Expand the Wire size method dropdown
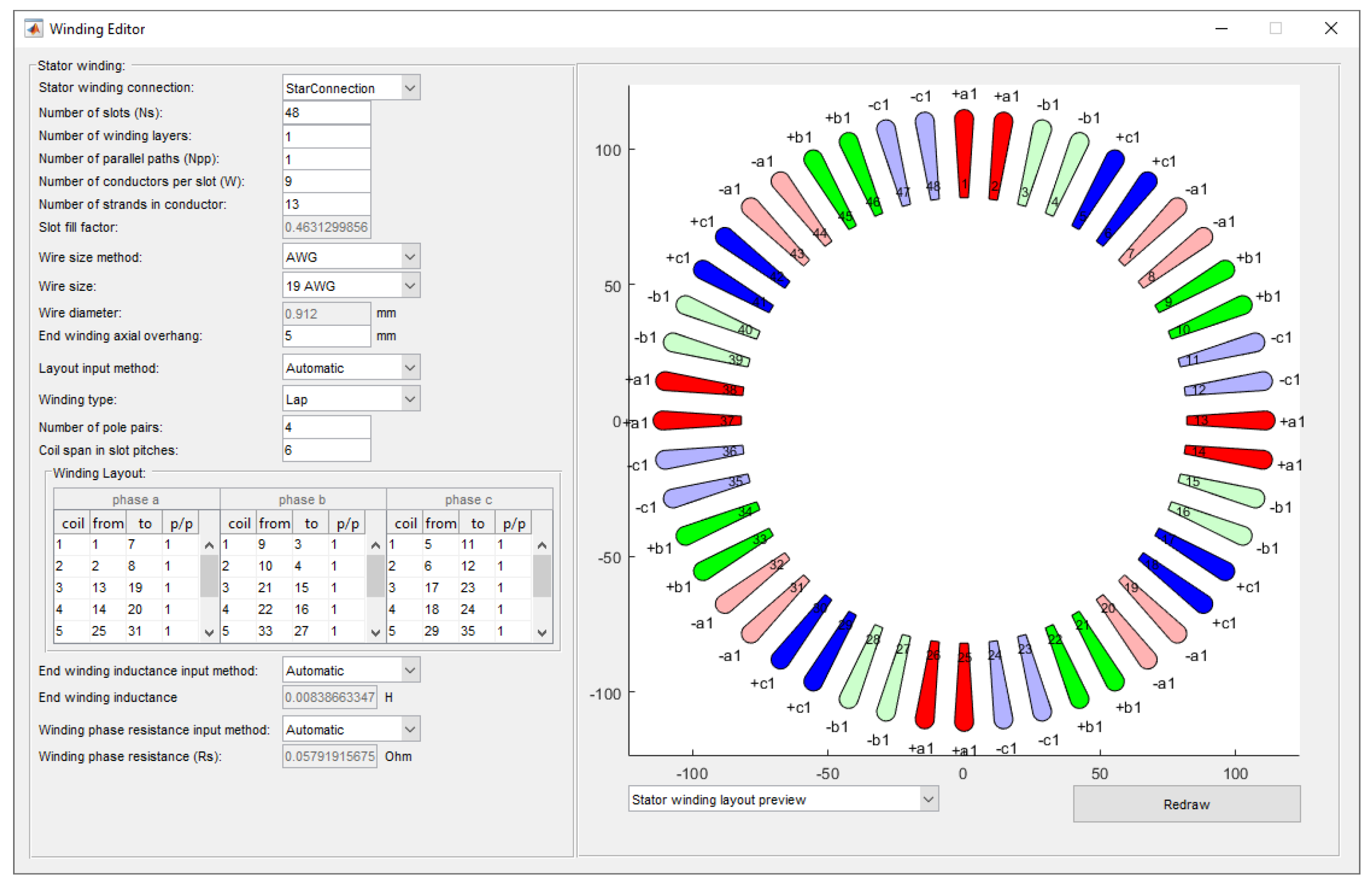Viewport: 1372px width, 885px height. coord(351,257)
